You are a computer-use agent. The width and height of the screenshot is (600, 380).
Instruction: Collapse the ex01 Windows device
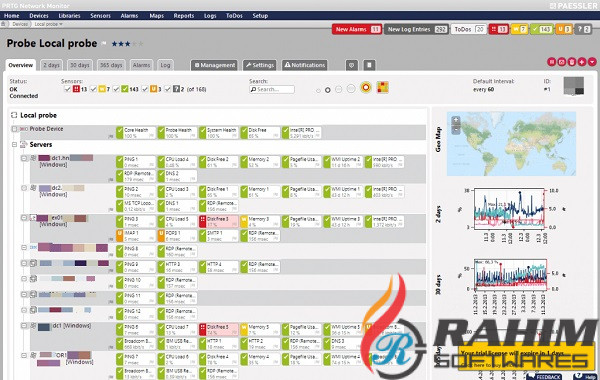coord(24,217)
